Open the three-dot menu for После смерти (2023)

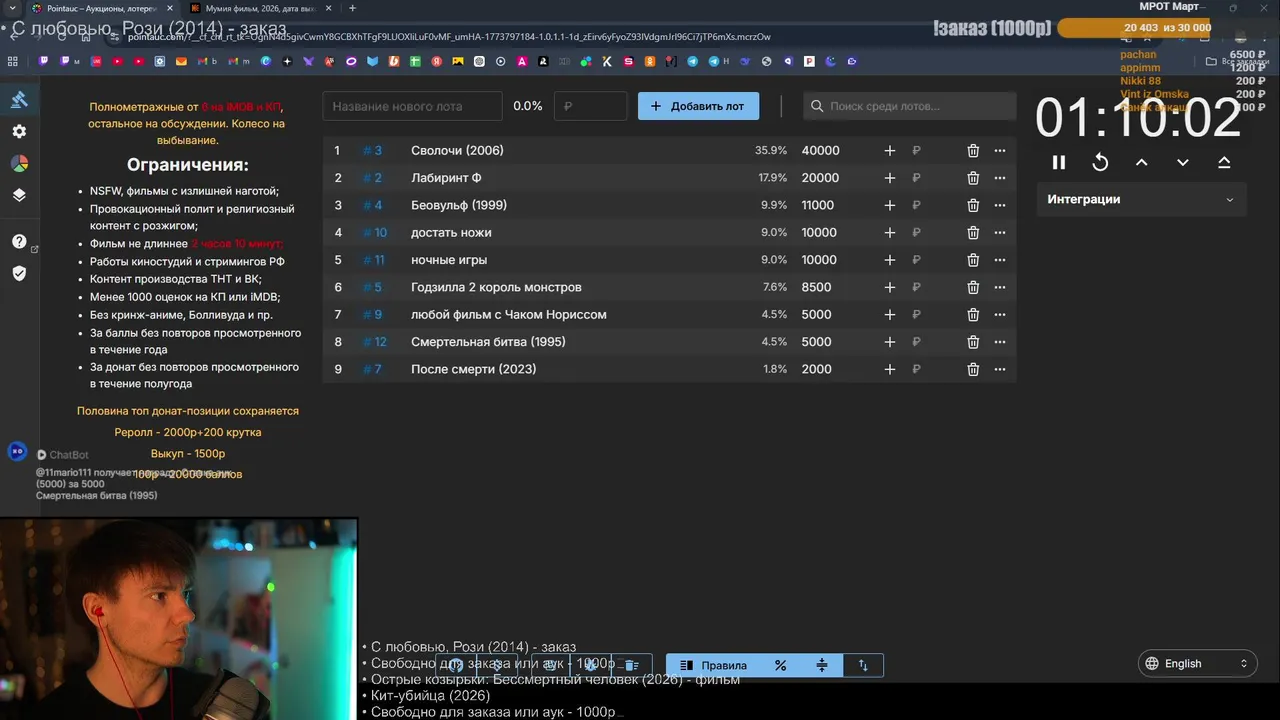click(x=1000, y=369)
